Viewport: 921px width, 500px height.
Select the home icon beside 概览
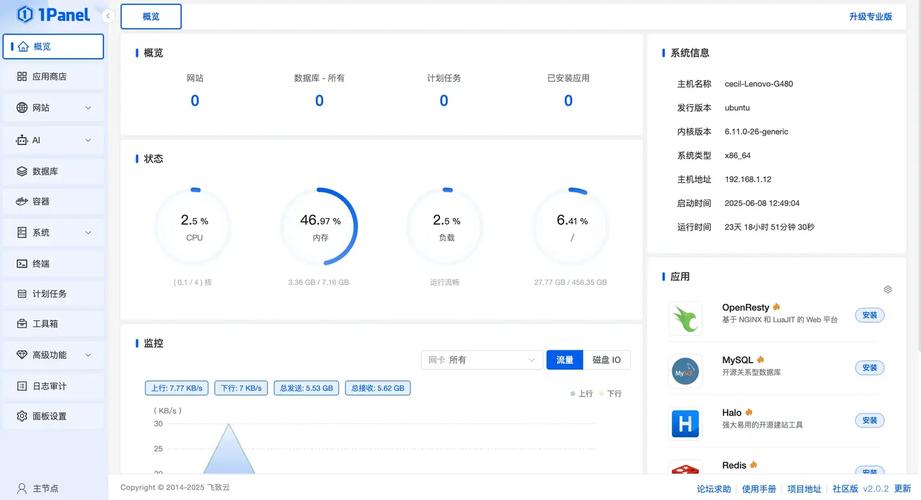(x=23, y=46)
